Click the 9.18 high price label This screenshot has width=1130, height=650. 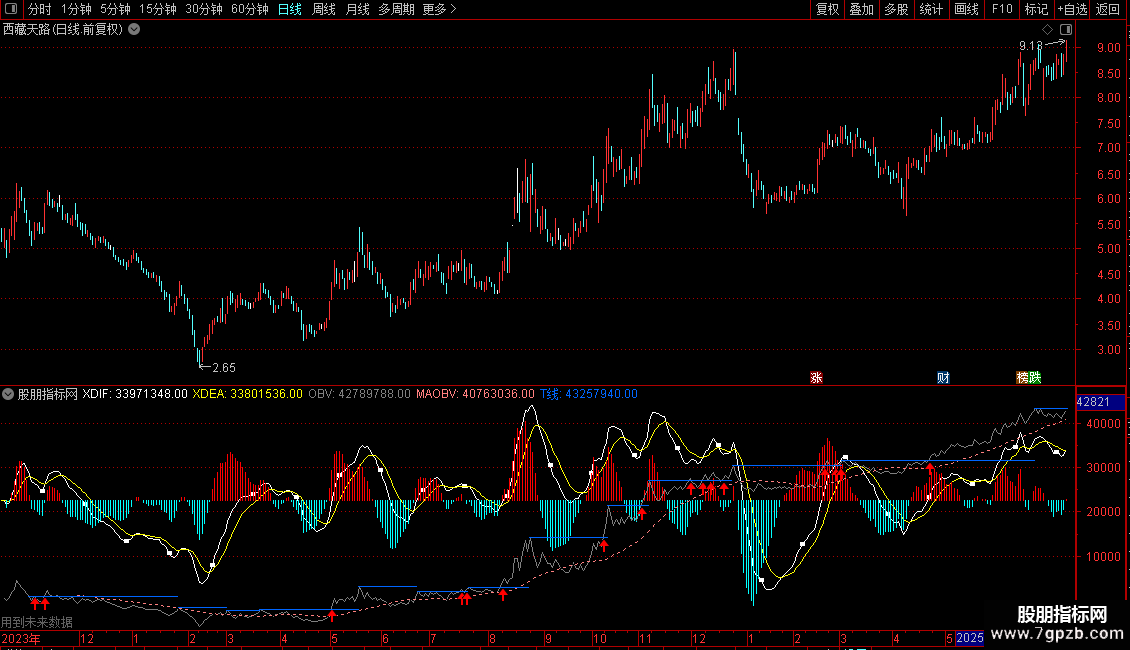(x=1031, y=45)
